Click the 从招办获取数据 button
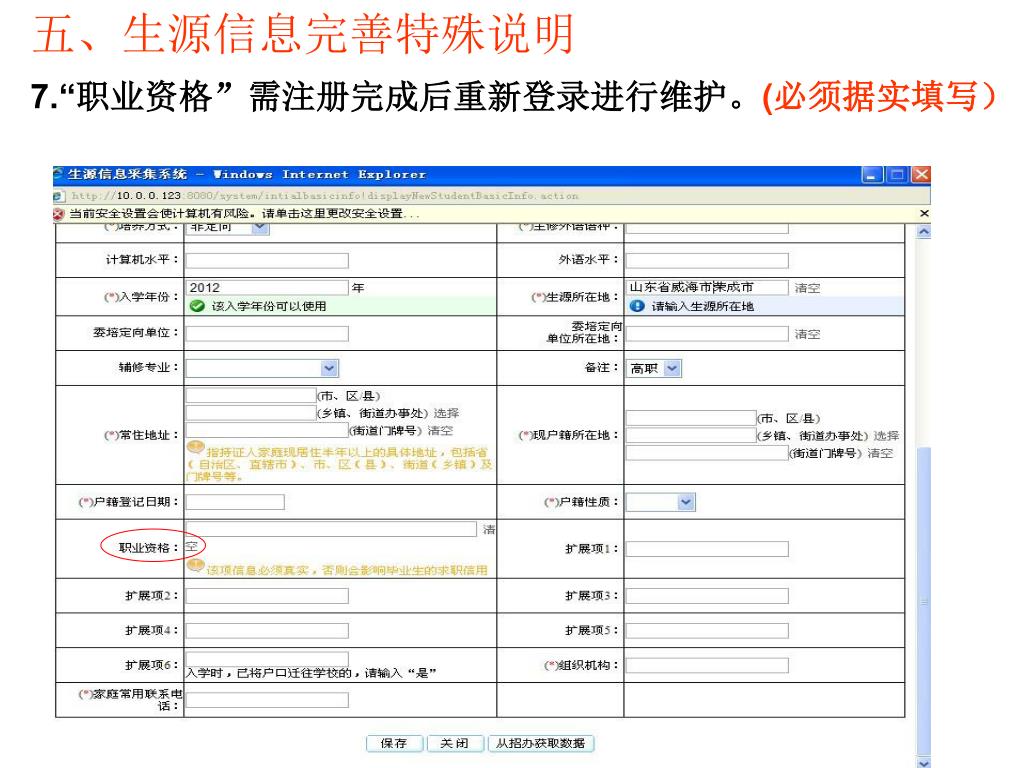 tap(541, 743)
